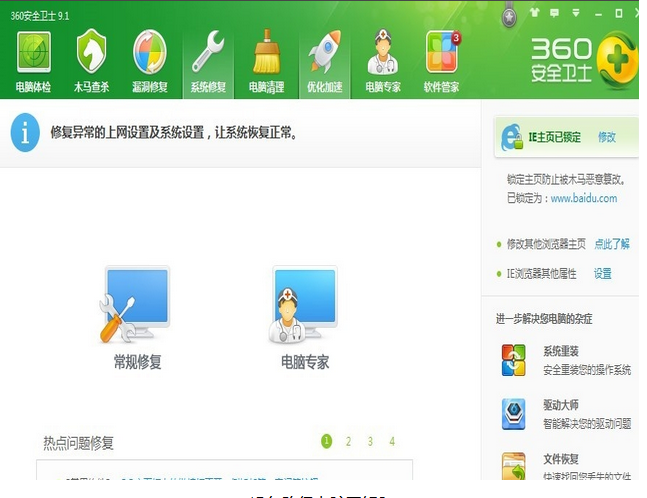Switch to 系统修复 wrench tab
This screenshot has height=498, width=647.
click(x=208, y=62)
